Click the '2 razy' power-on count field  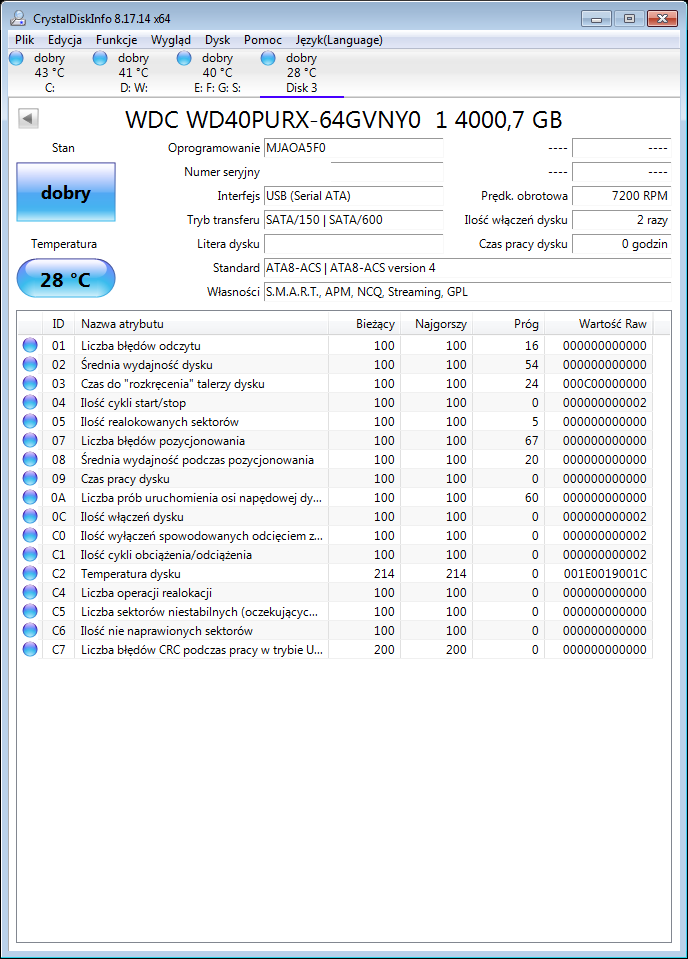(622, 220)
